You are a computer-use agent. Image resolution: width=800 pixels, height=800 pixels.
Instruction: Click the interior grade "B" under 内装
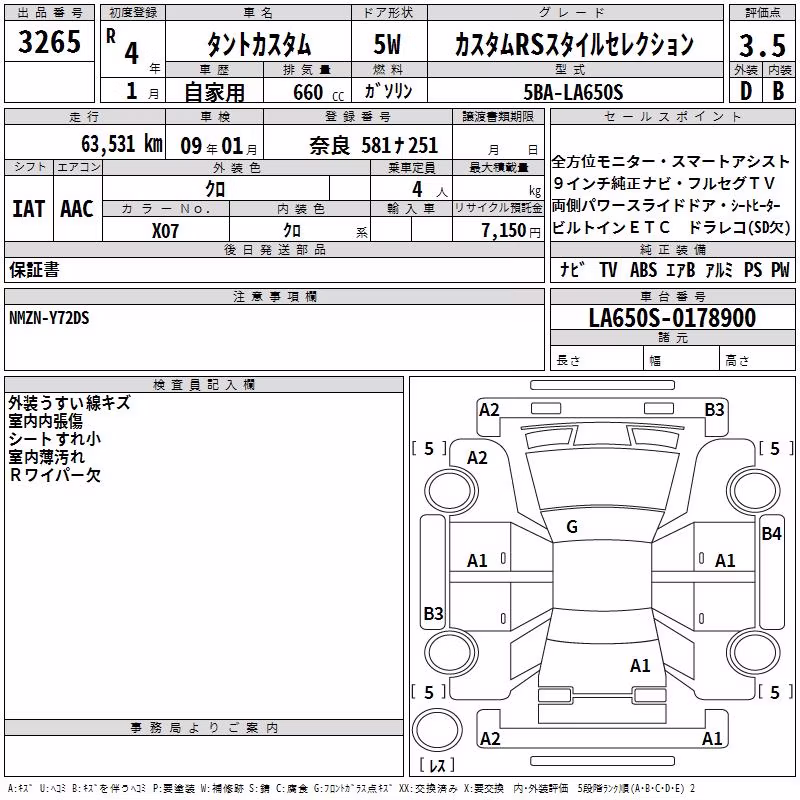click(778, 91)
